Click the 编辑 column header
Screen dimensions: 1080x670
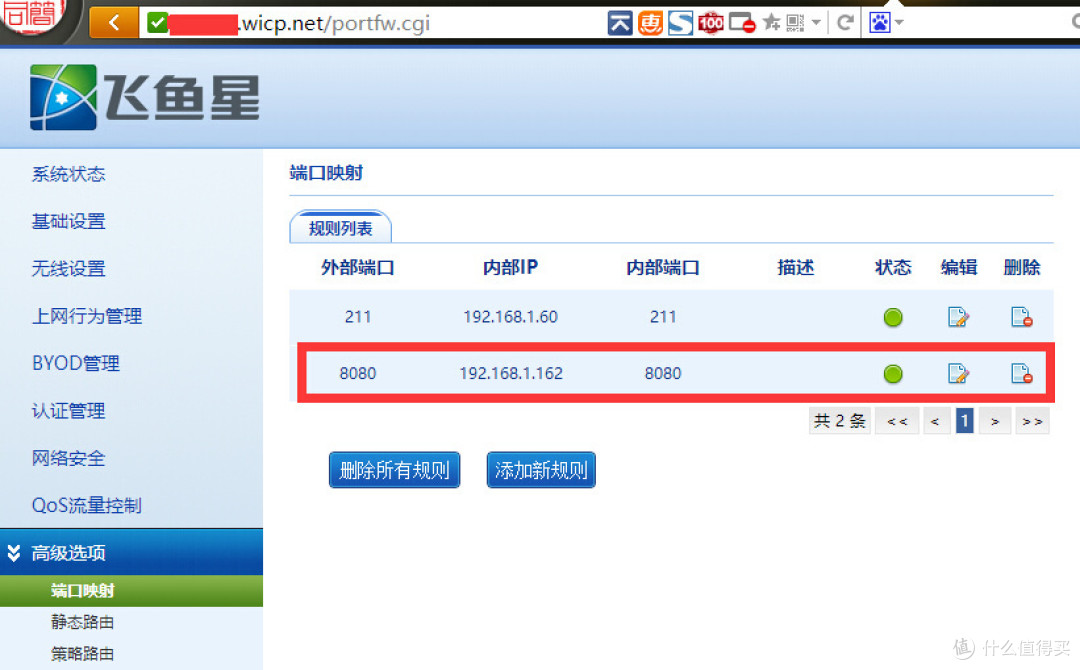pyautogui.click(x=959, y=267)
